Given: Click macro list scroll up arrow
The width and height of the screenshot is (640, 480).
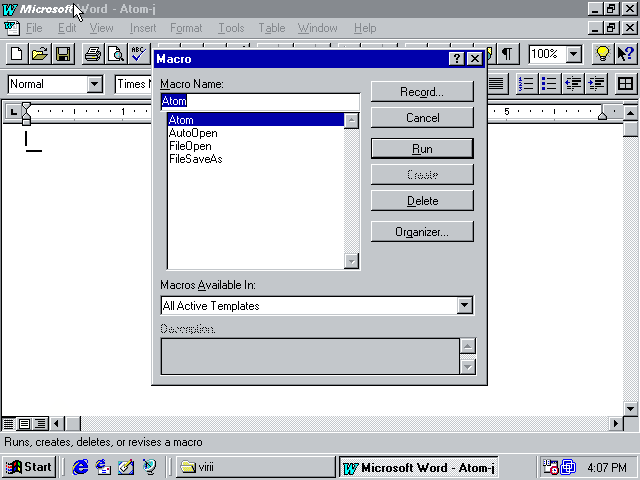Looking at the screenshot, I should pyautogui.click(x=351, y=121).
